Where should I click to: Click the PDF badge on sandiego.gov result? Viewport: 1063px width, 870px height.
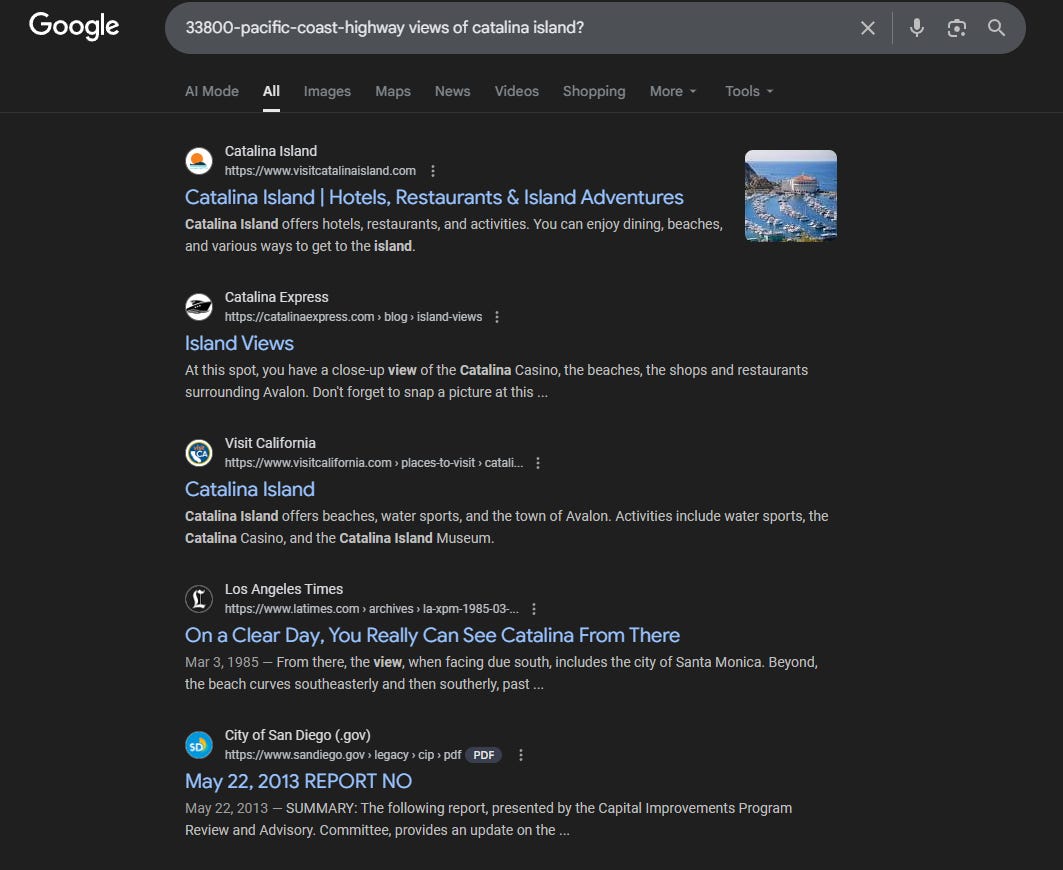[483, 755]
